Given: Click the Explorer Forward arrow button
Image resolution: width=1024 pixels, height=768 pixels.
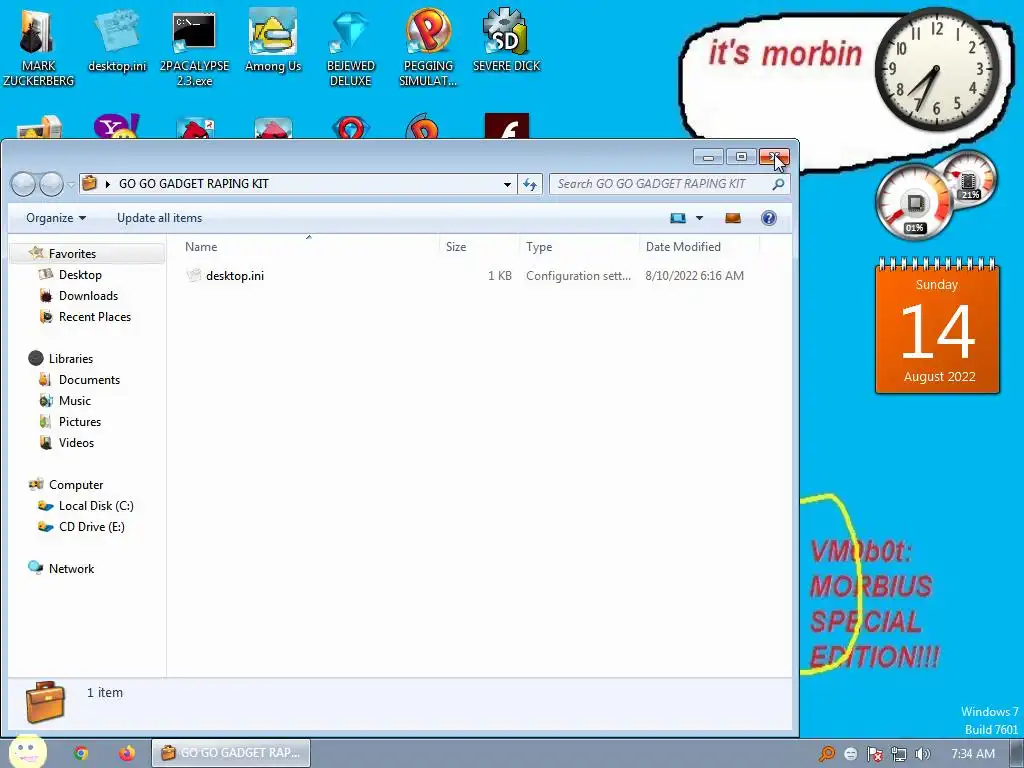Looking at the screenshot, I should point(51,184).
